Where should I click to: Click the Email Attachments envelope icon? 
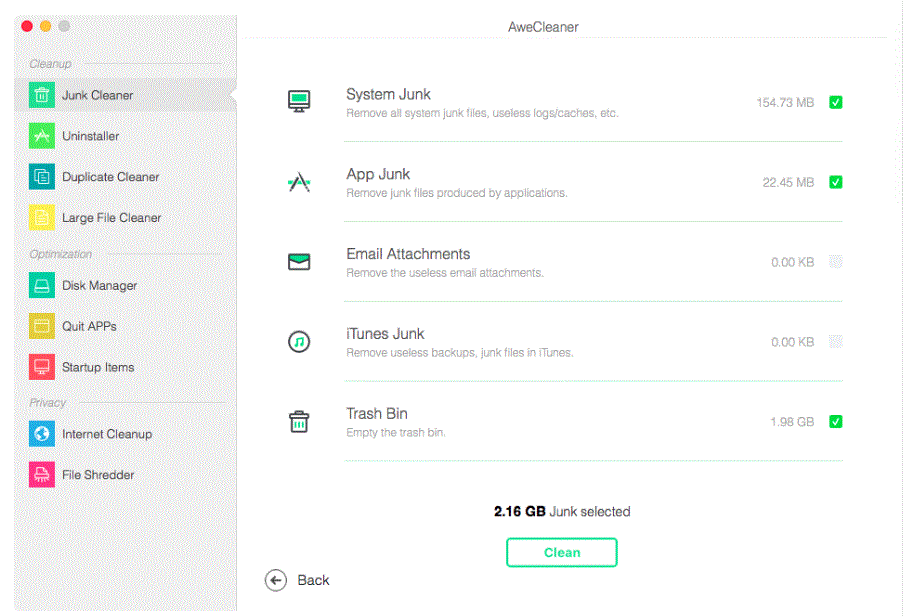[299, 262]
